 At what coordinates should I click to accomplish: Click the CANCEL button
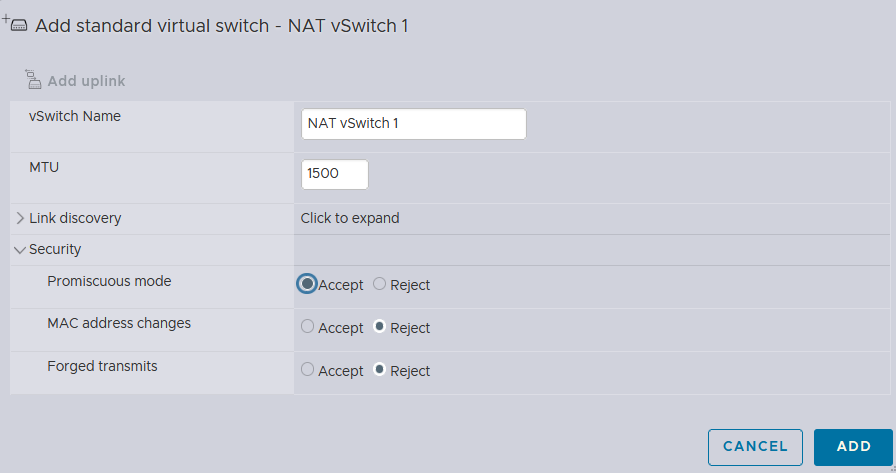pos(755,447)
